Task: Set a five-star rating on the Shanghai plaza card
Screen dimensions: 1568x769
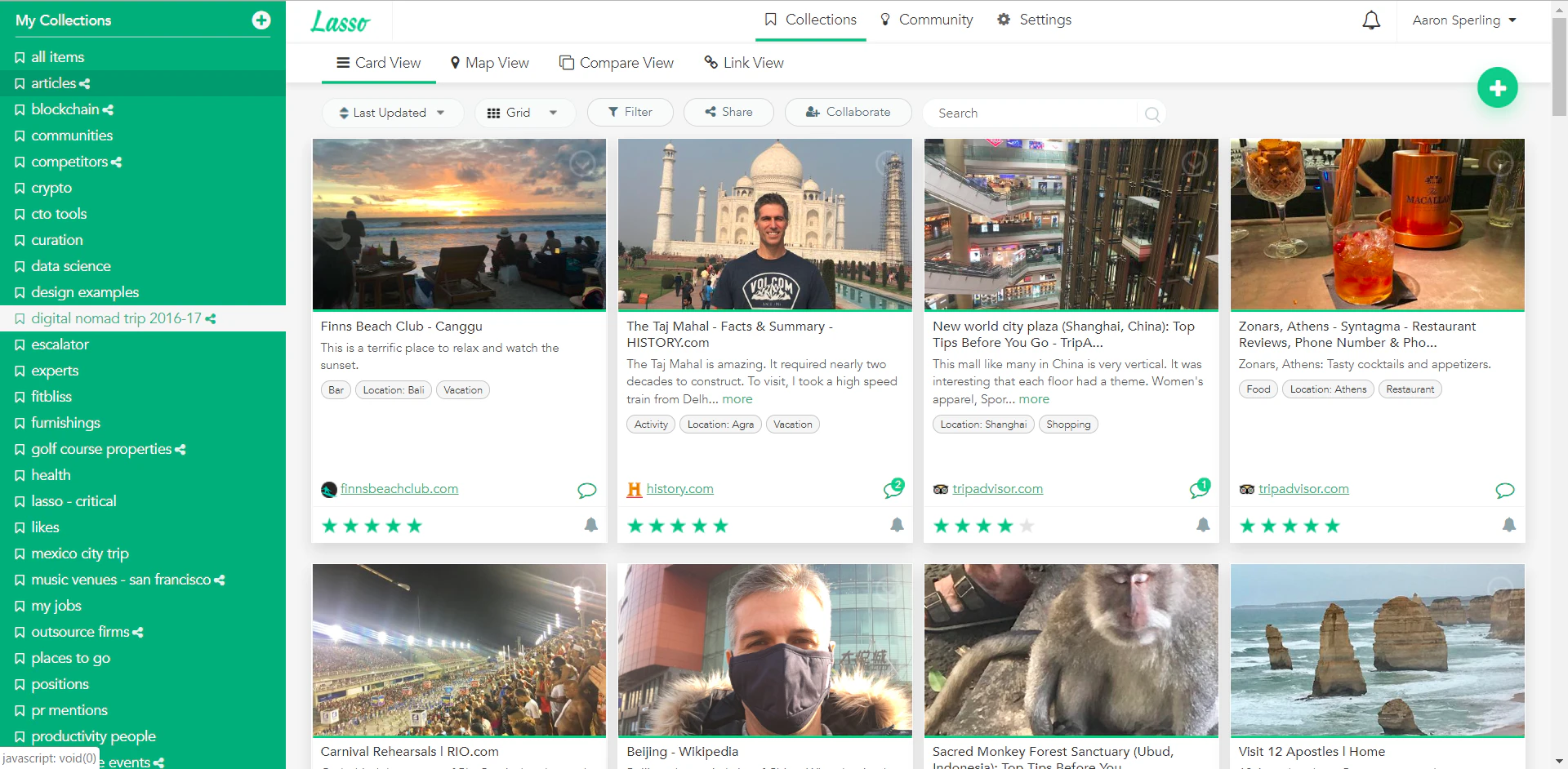Action: [x=1026, y=526]
